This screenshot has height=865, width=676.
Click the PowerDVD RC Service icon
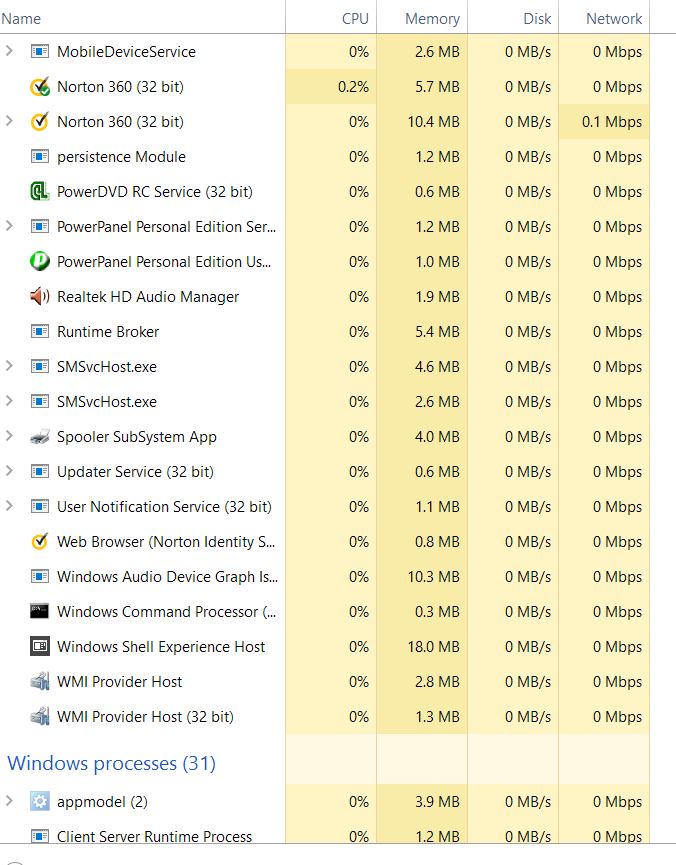(x=39, y=191)
